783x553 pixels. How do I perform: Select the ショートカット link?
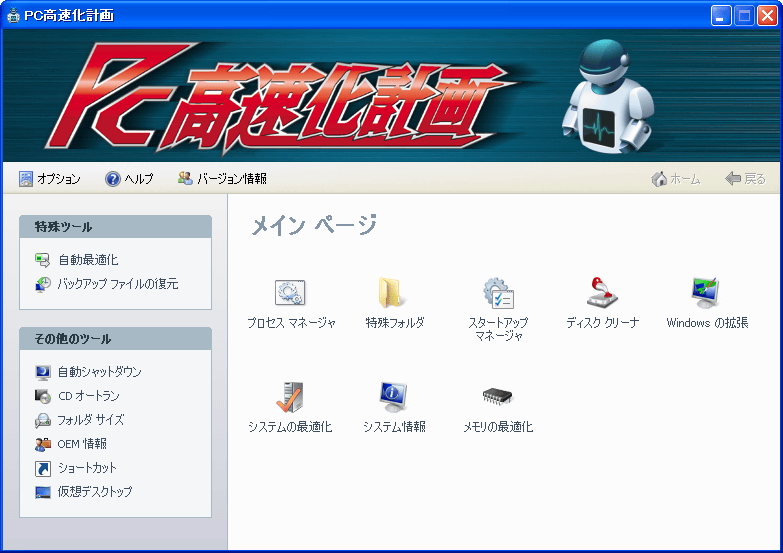point(87,468)
